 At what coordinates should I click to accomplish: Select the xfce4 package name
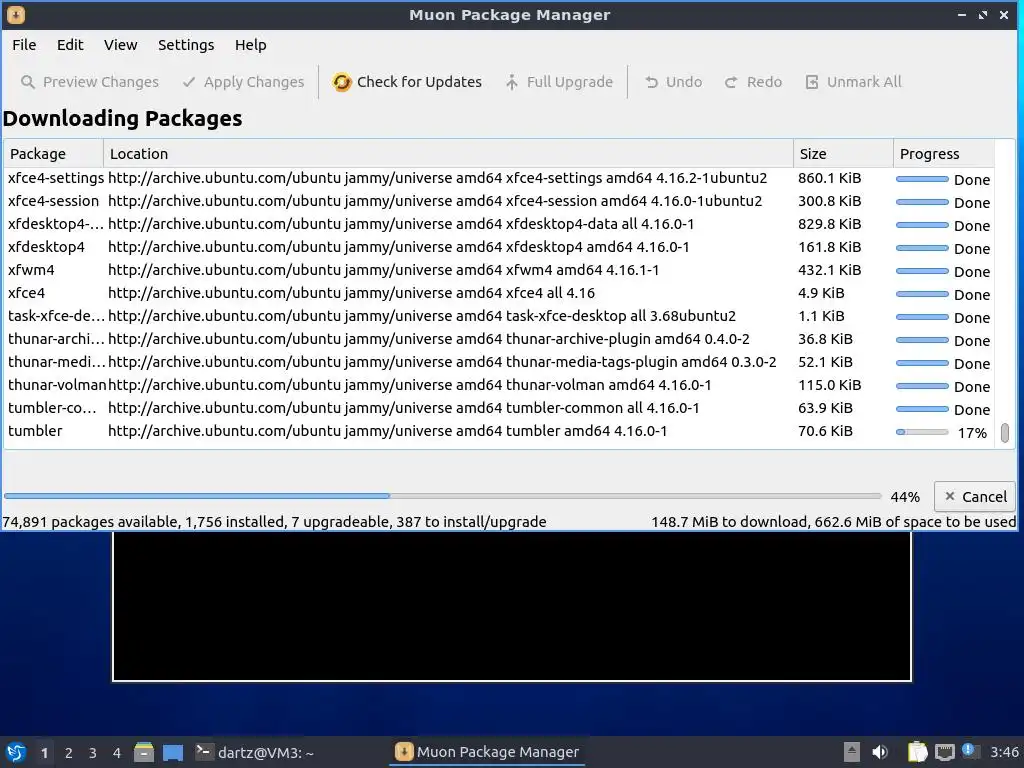pyautogui.click(x=27, y=293)
